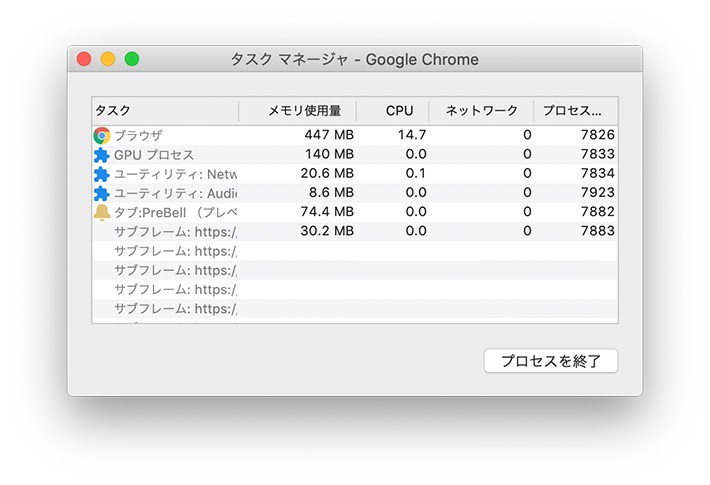The height and width of the screenshot is (485, 710).
Task: Click the 20.6 MB memory value
Action: pos(327,173)
